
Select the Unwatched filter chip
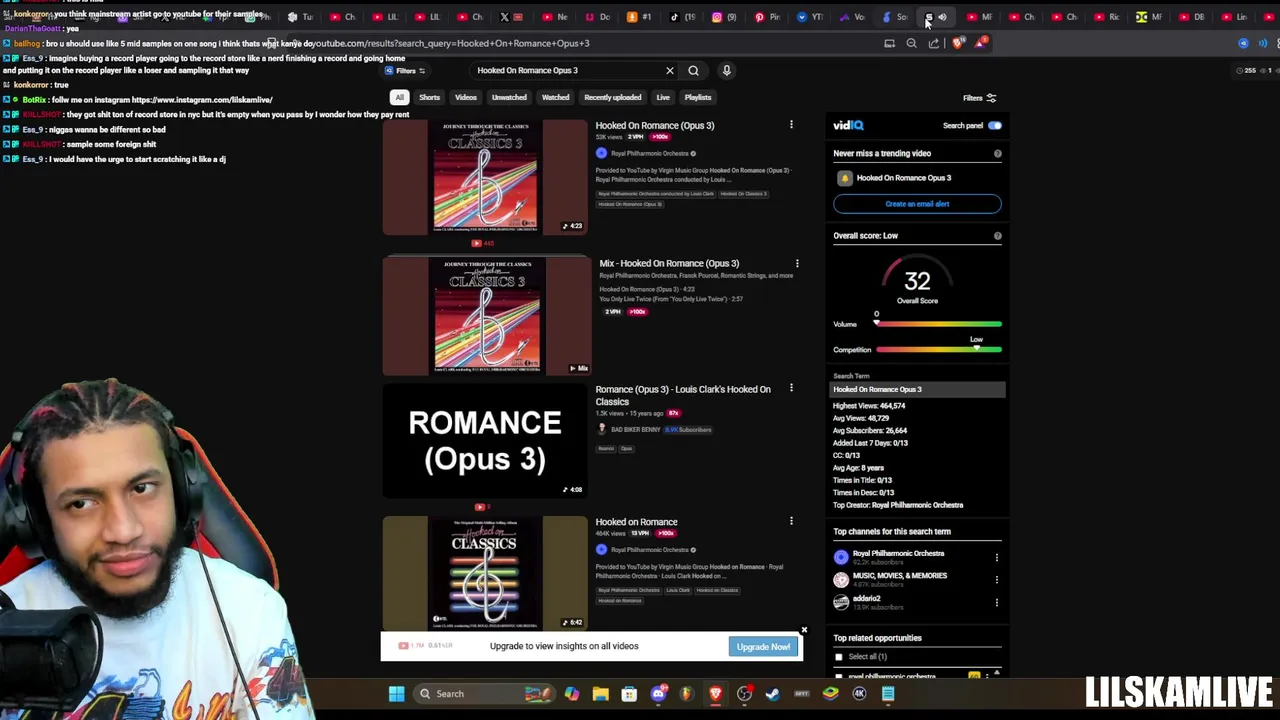(509, 97)
